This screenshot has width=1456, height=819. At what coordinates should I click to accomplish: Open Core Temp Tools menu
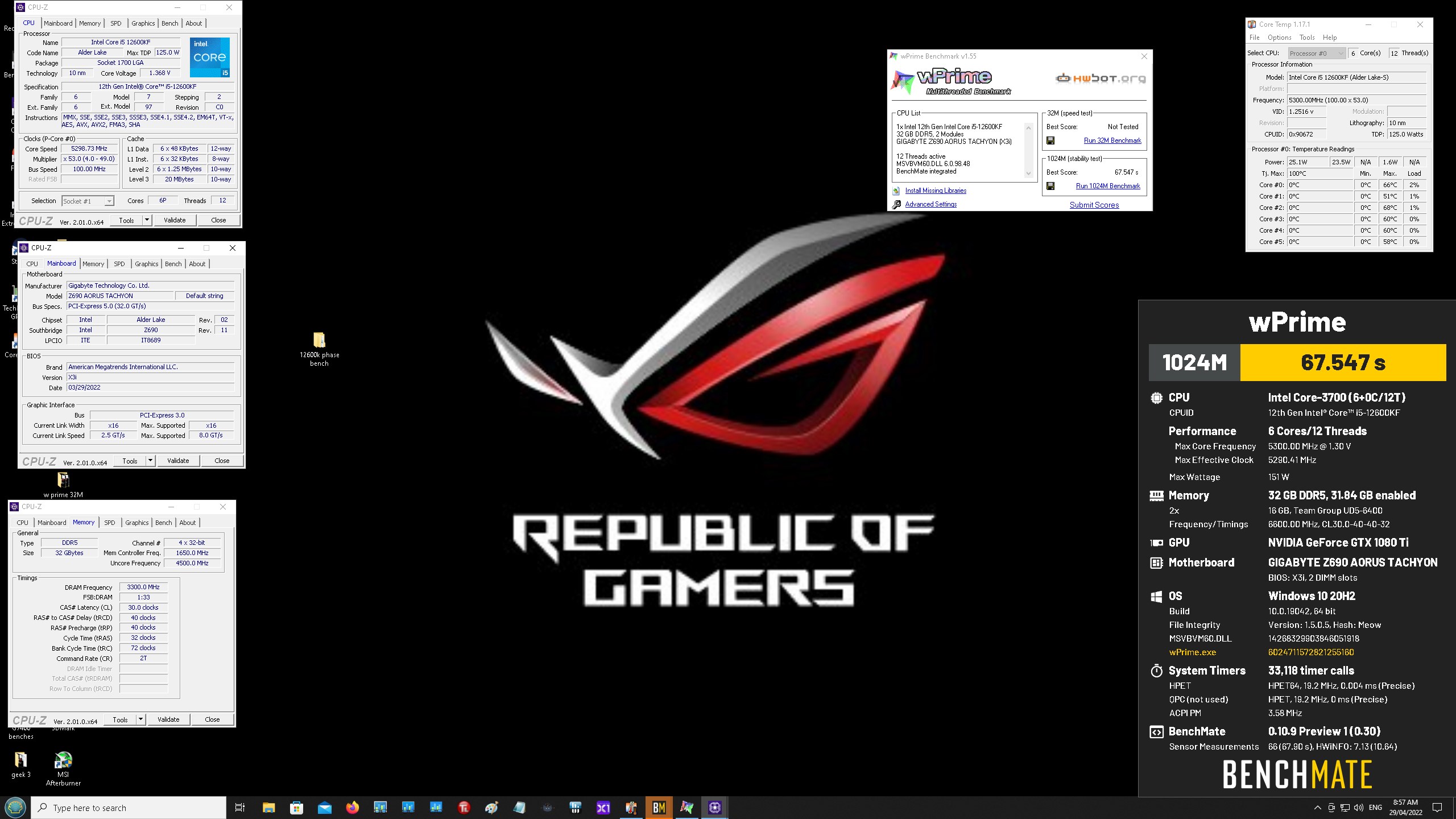coord(1307,38)
